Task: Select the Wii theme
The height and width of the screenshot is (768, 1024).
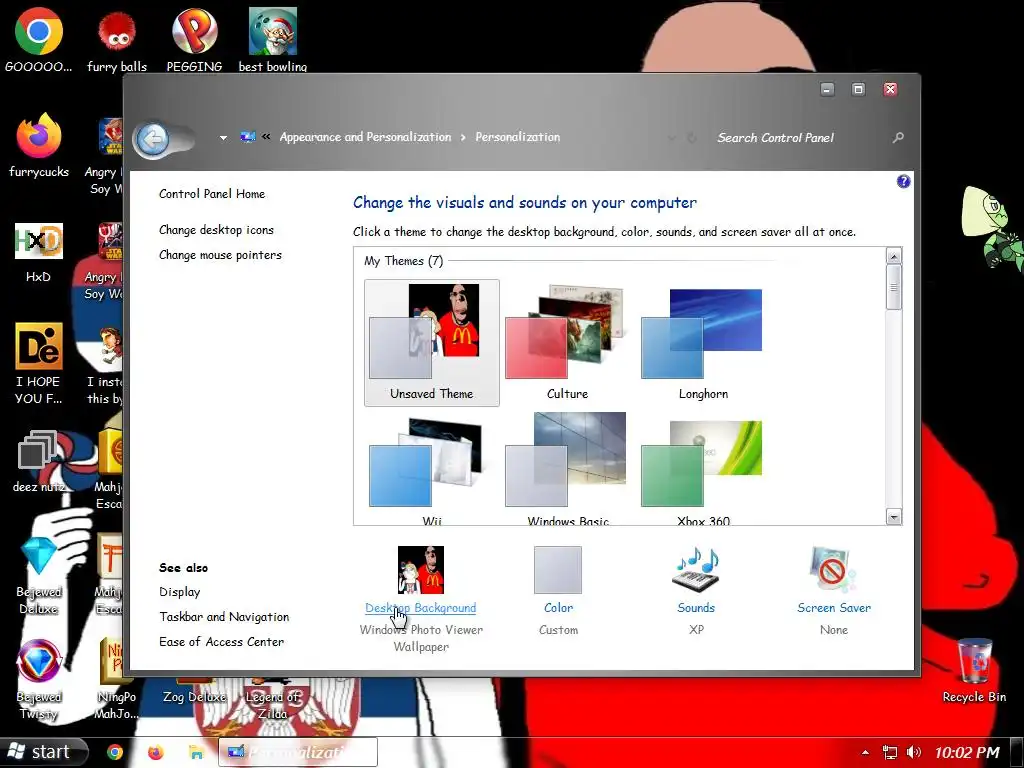Action: [432, 468]
